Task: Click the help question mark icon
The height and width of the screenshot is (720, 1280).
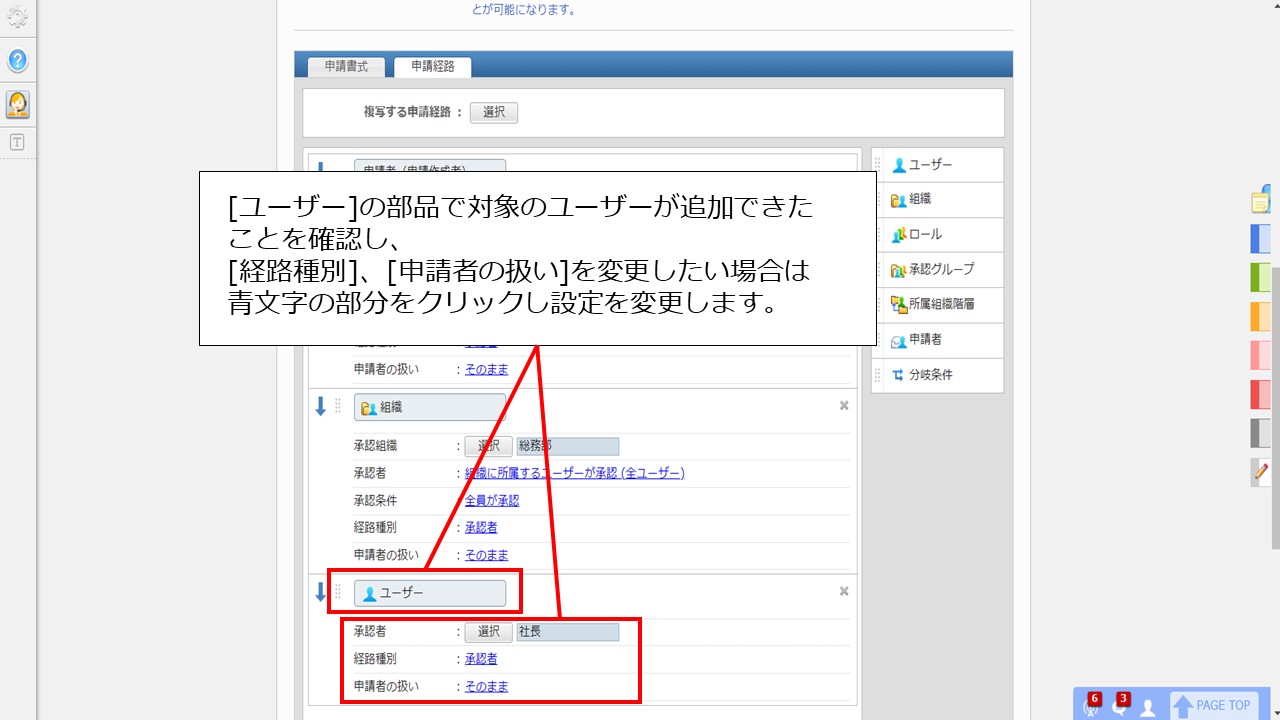Action: [x=18, y=61]
